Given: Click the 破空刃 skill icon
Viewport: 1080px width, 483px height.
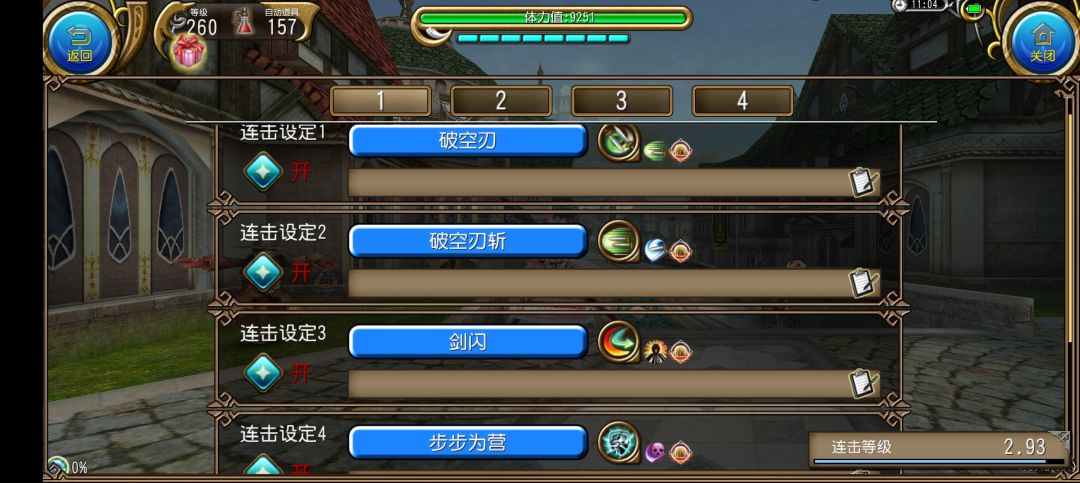Looking at the screenshot, I should [x=619, y=141].
